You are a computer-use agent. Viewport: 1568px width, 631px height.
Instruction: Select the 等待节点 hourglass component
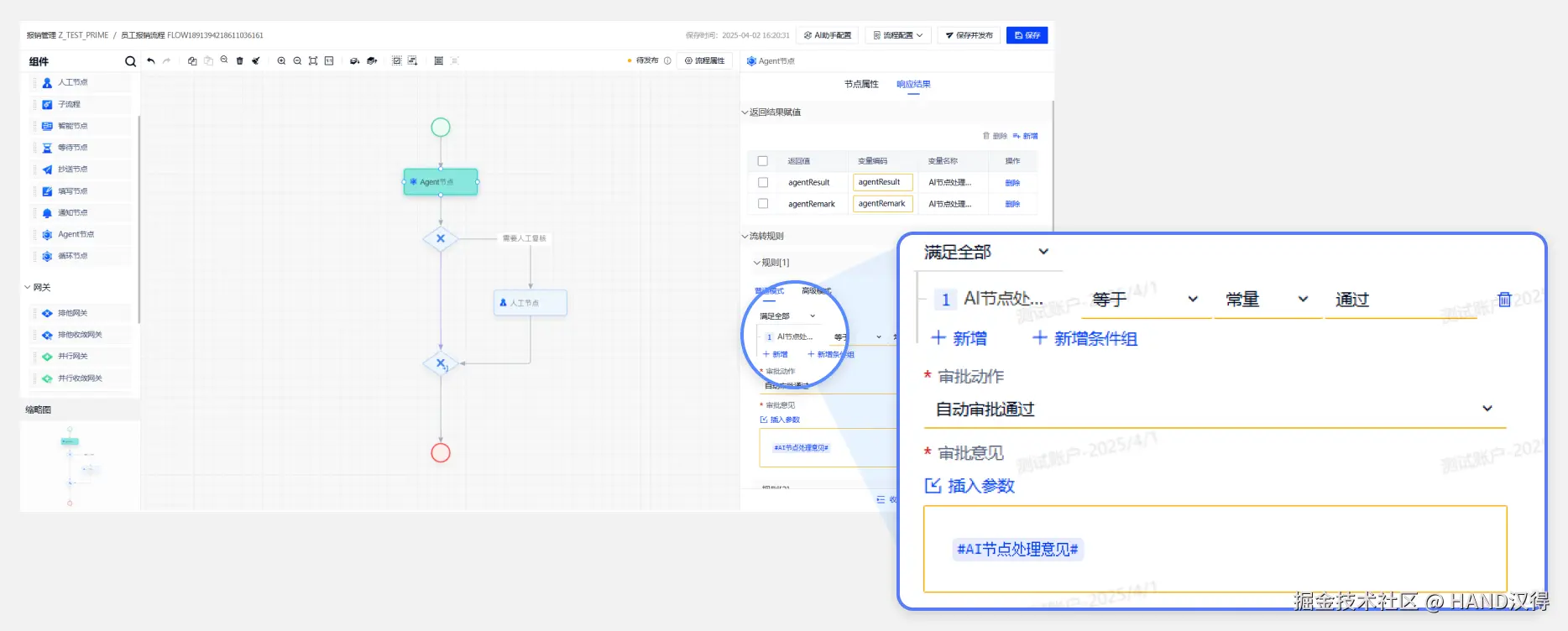[81, 148]
